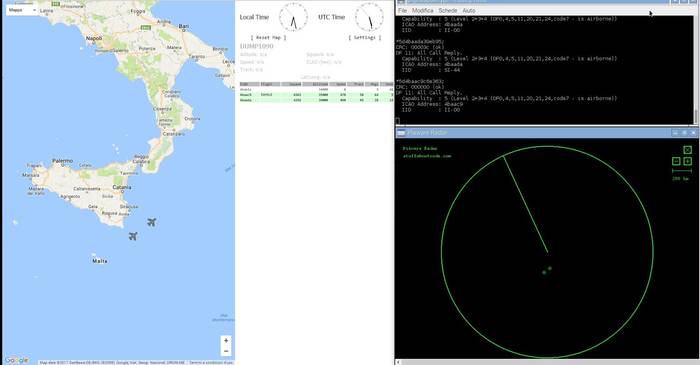Select the first green aircraft table row
700x365 pixels.
(316, 95)
